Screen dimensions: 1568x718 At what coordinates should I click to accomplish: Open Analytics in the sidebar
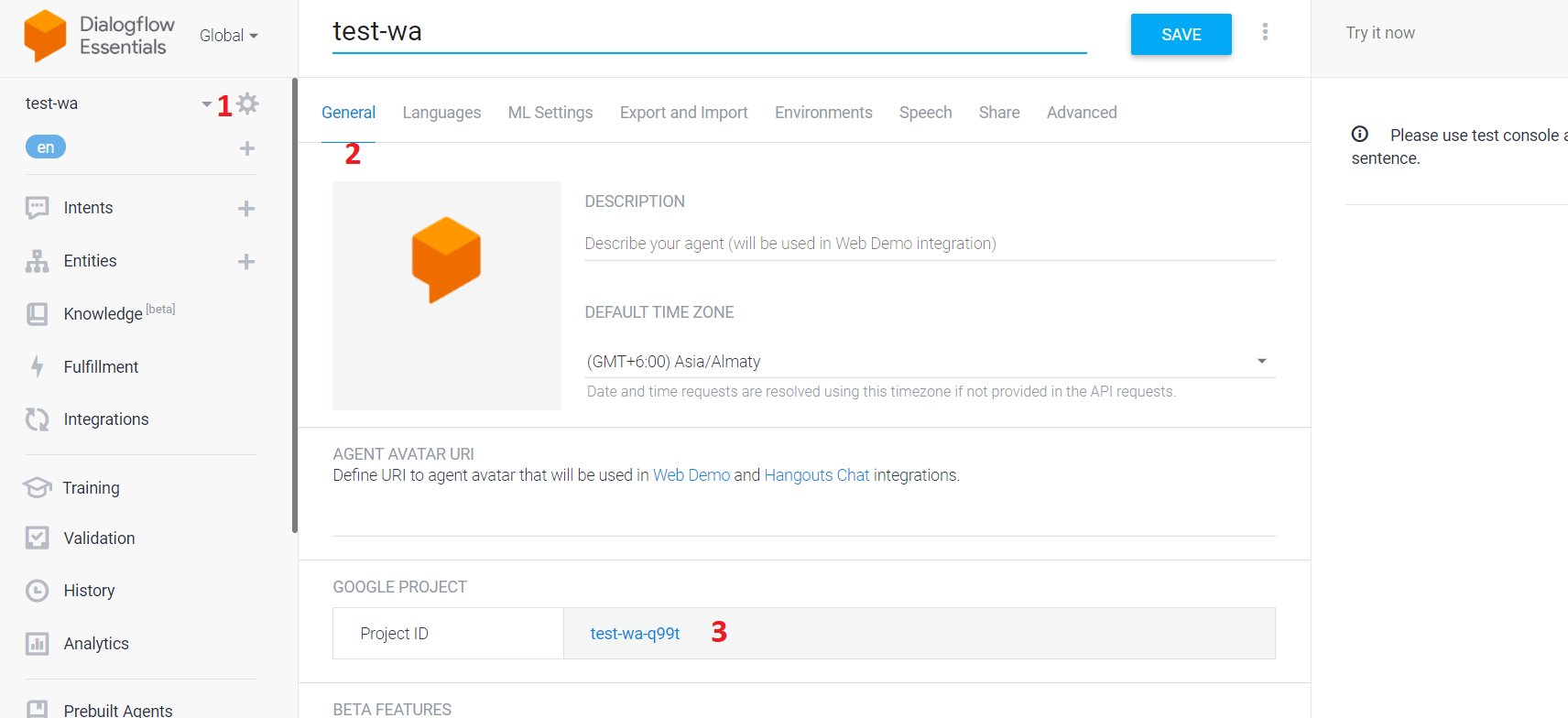[96, 644]
